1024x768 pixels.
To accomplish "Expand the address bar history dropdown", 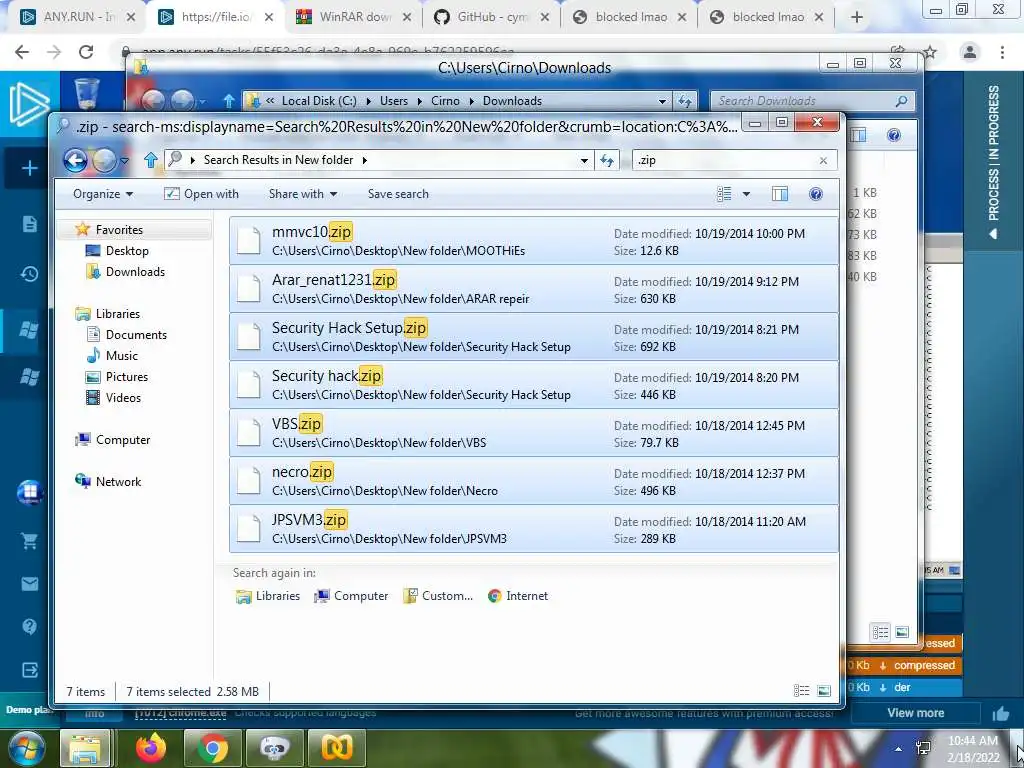I will [x=584, y=161].
